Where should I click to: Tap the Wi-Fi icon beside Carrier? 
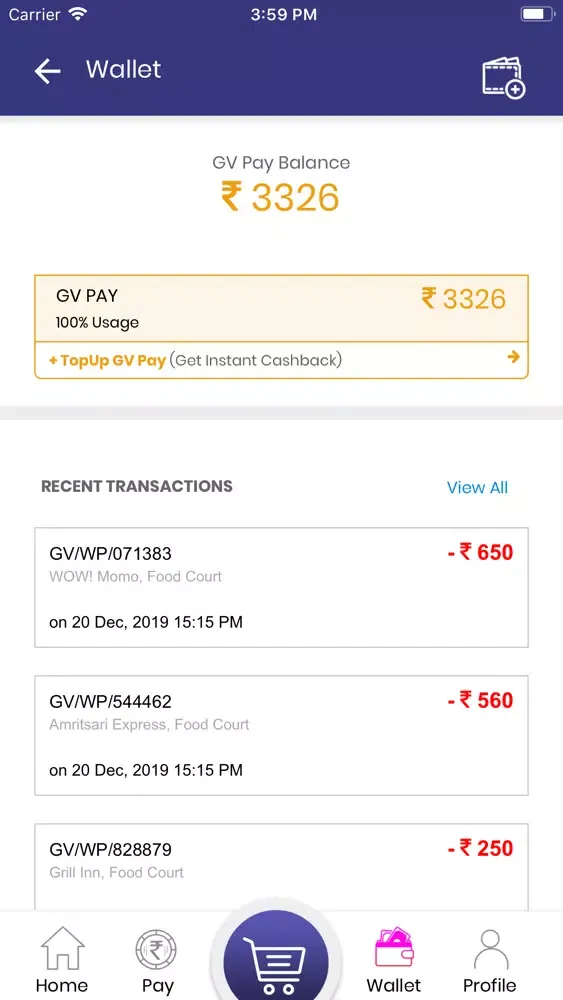tap(78, 14)
